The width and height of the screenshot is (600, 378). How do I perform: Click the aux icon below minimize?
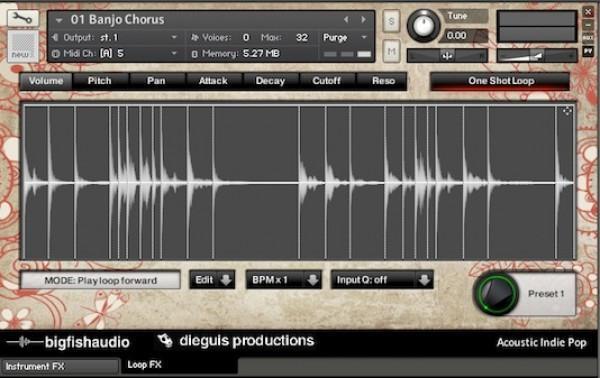pos(588,38)
